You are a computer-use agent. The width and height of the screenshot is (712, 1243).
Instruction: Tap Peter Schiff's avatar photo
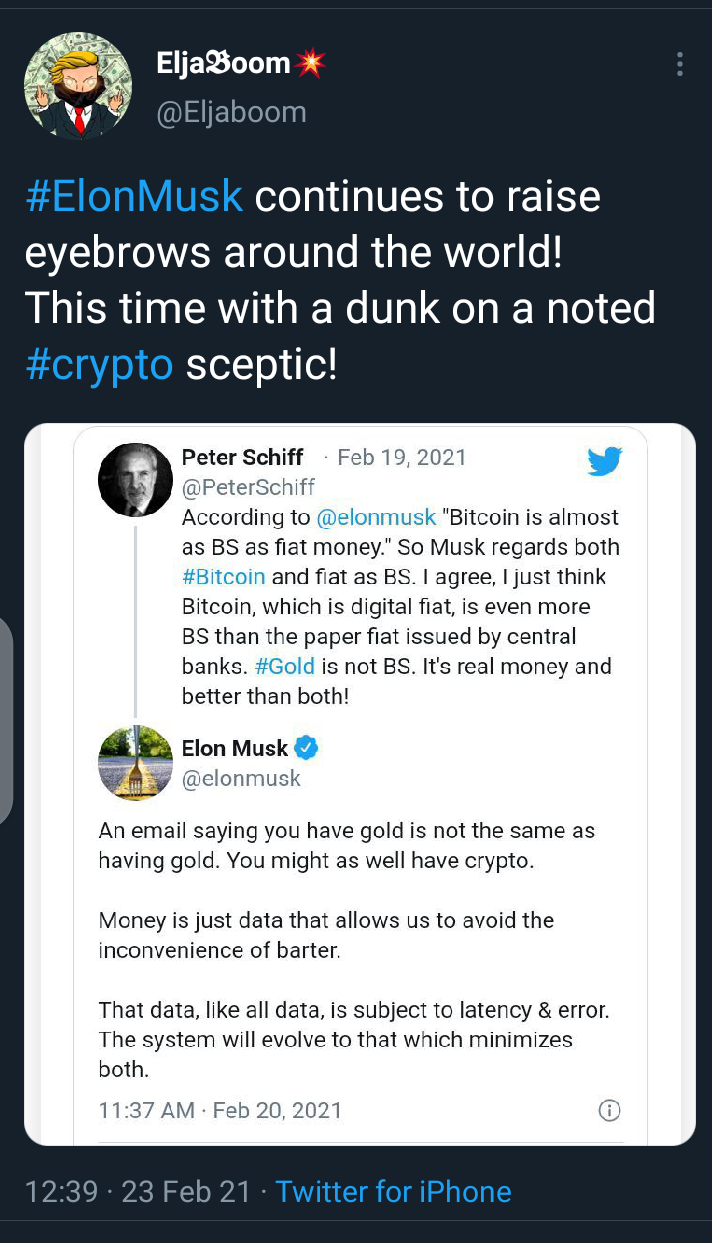coord(135,479)
